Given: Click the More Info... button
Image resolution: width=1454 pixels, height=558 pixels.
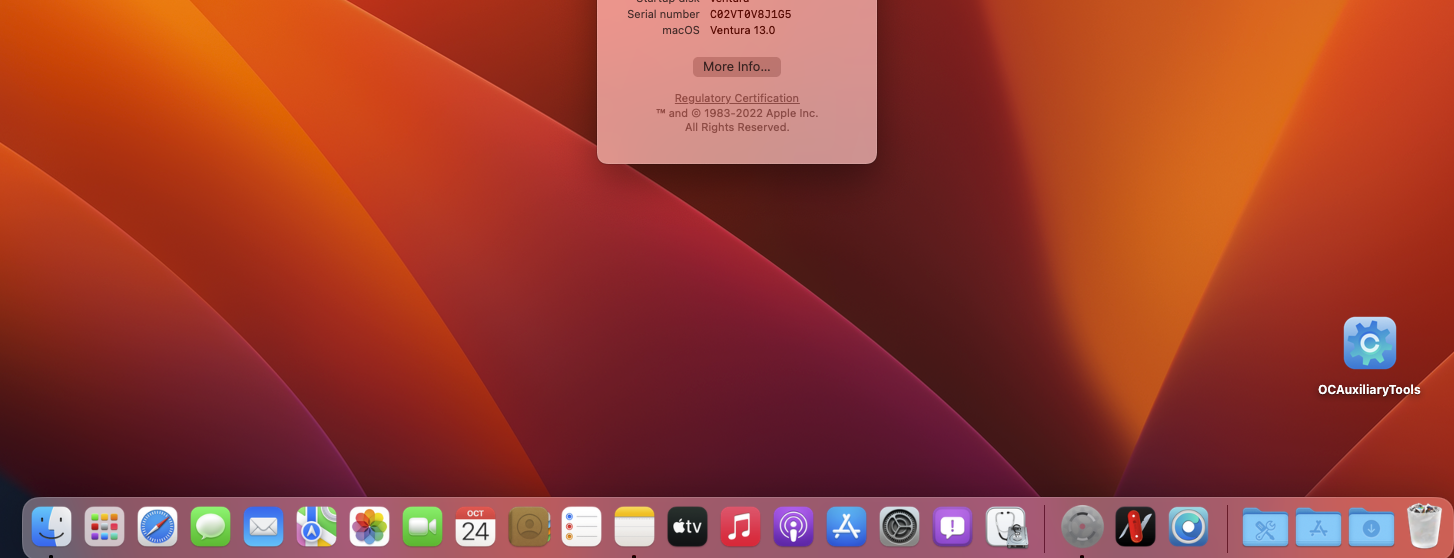Looking at the screenshot, I should pyautogui.click(x=737, y=67).
